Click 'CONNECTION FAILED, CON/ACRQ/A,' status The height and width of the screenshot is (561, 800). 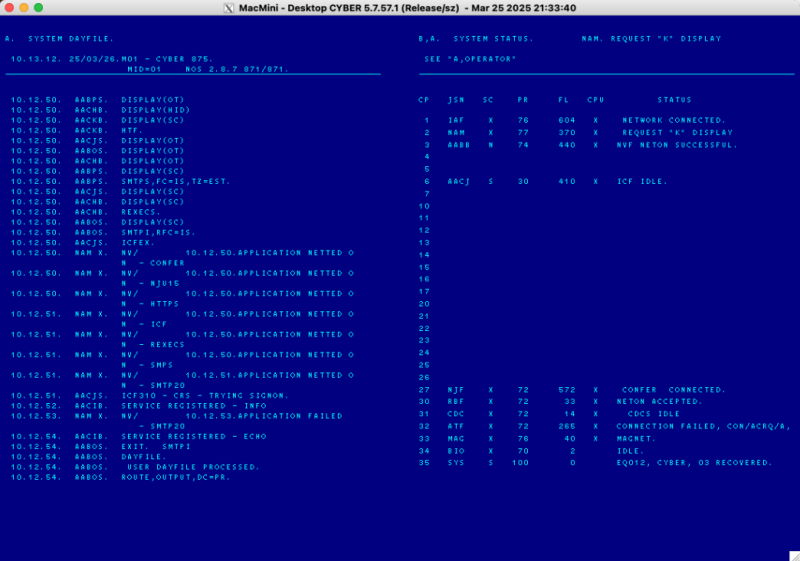704,426
